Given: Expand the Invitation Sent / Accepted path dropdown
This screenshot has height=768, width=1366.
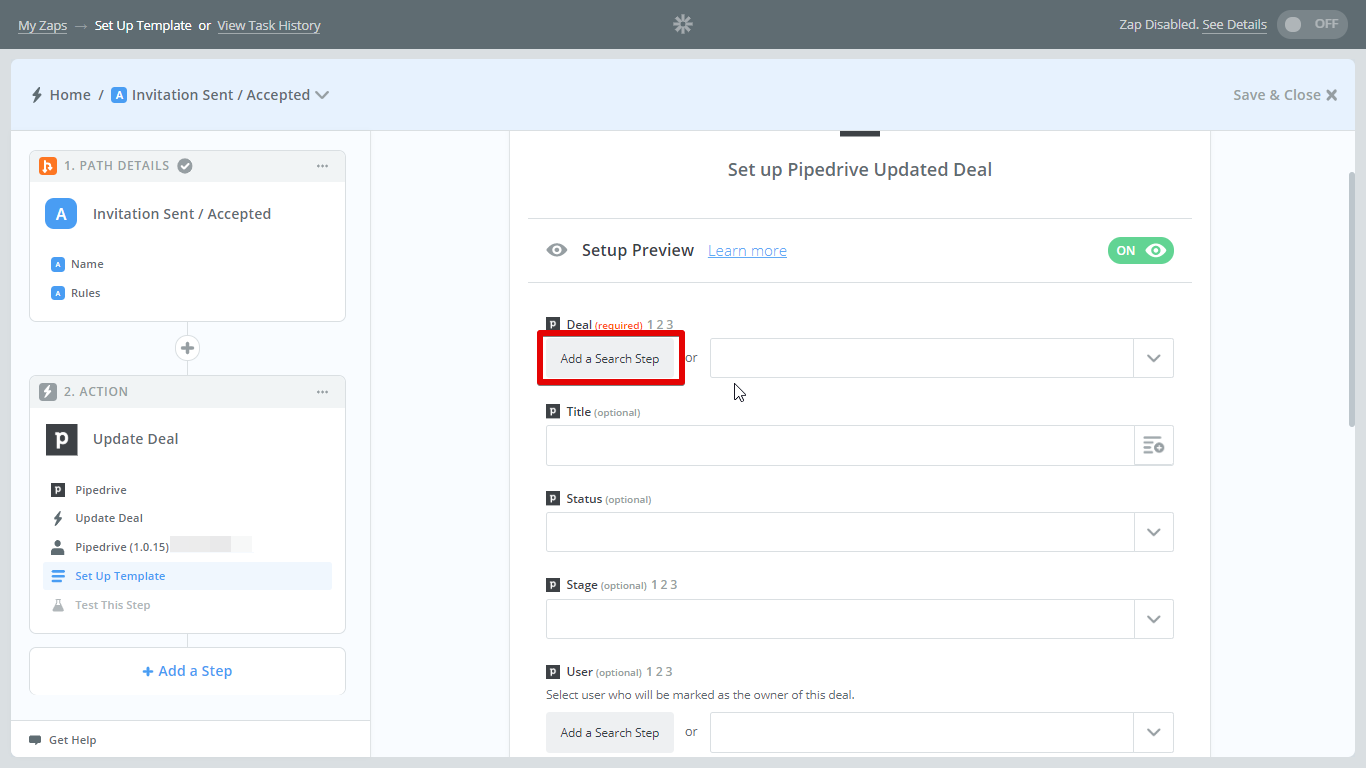Looking at the screenshot, I should coord(322,95).
